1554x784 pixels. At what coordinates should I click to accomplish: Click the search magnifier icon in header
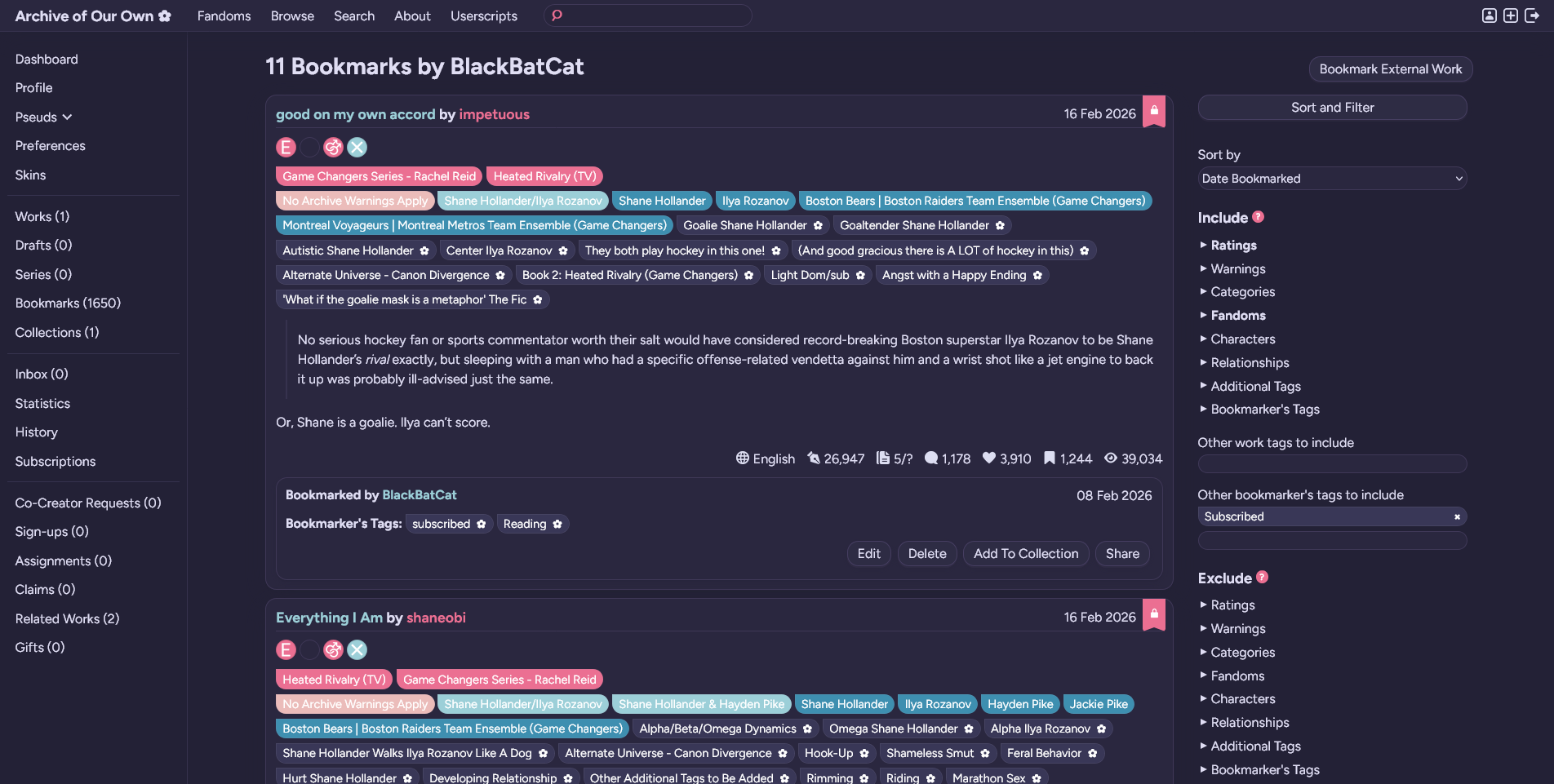(557, 16)
